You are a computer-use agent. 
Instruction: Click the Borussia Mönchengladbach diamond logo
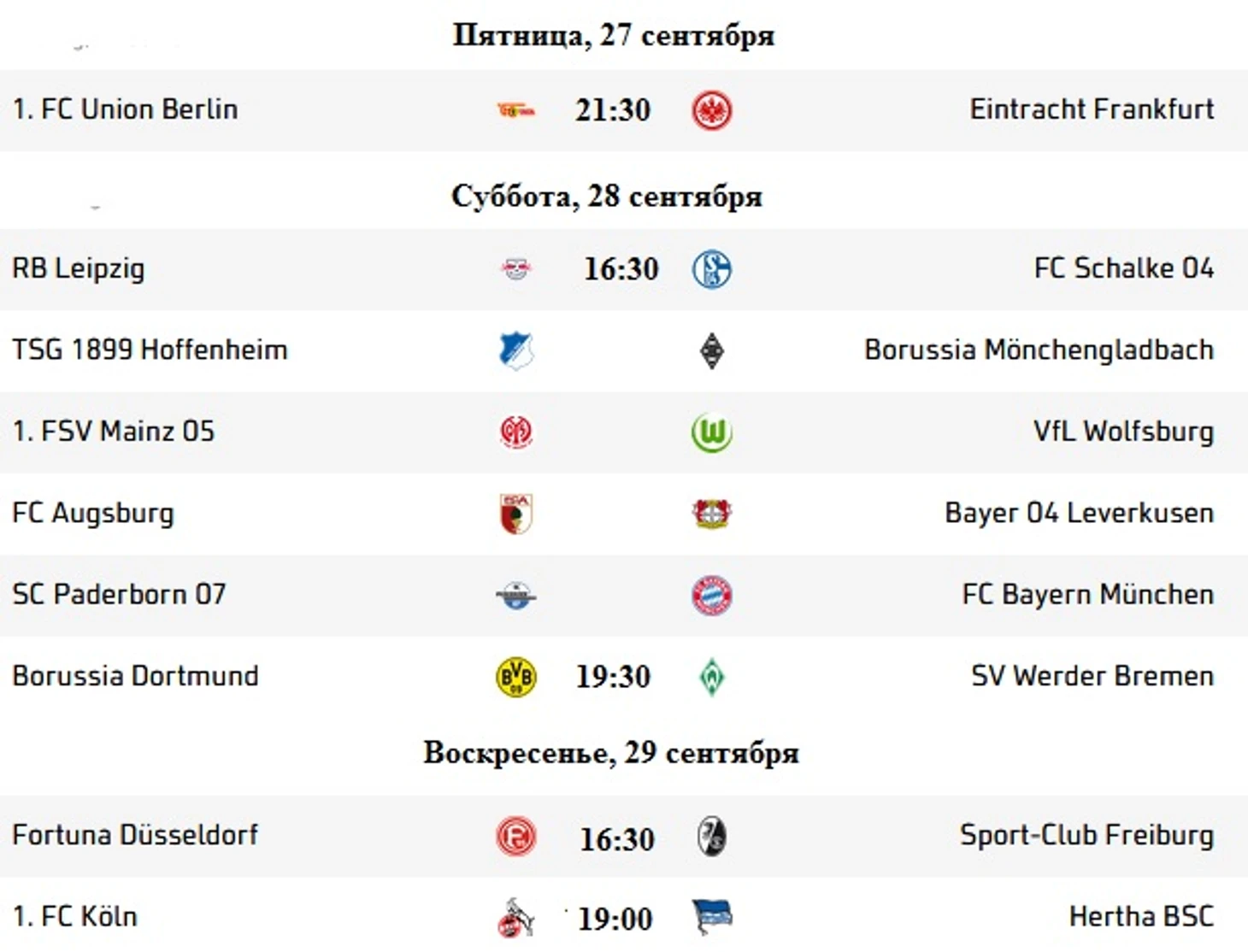(711, 350)
